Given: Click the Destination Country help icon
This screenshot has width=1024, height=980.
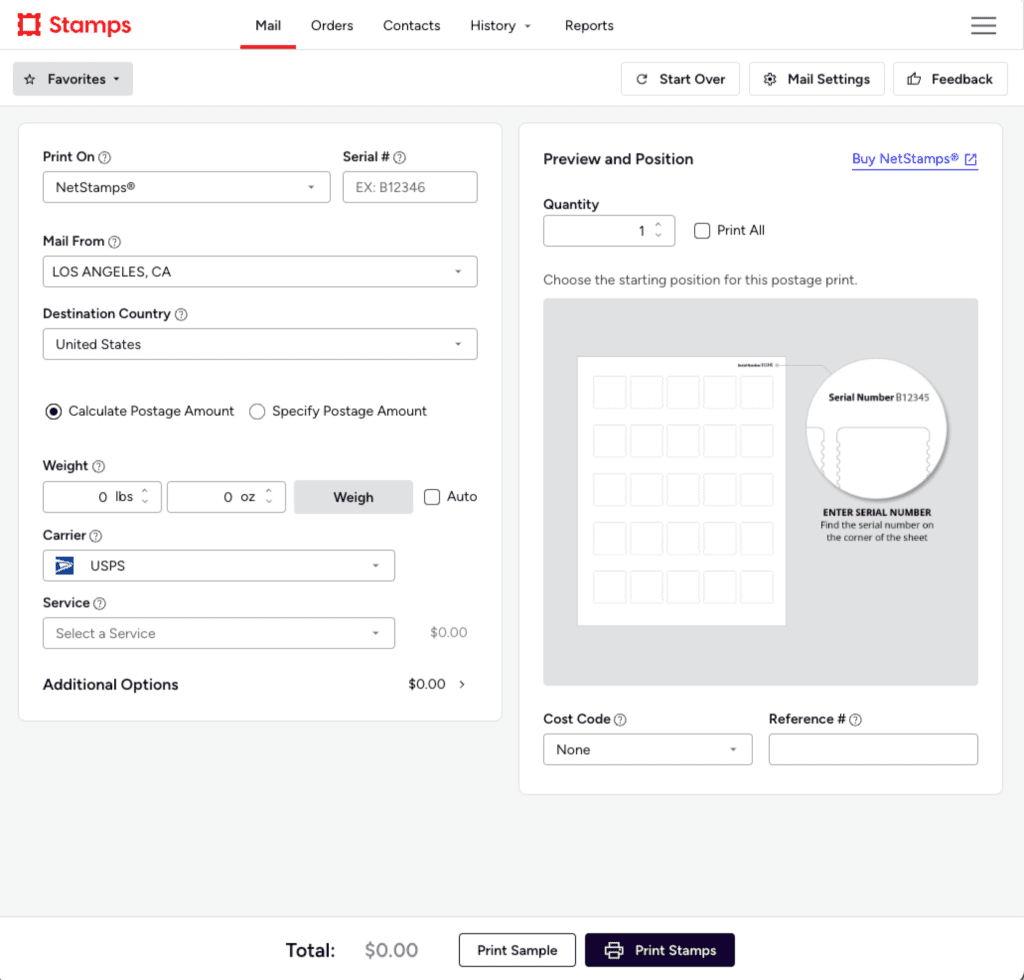Looking at the screenshot, I should click(x=181, y=314).
